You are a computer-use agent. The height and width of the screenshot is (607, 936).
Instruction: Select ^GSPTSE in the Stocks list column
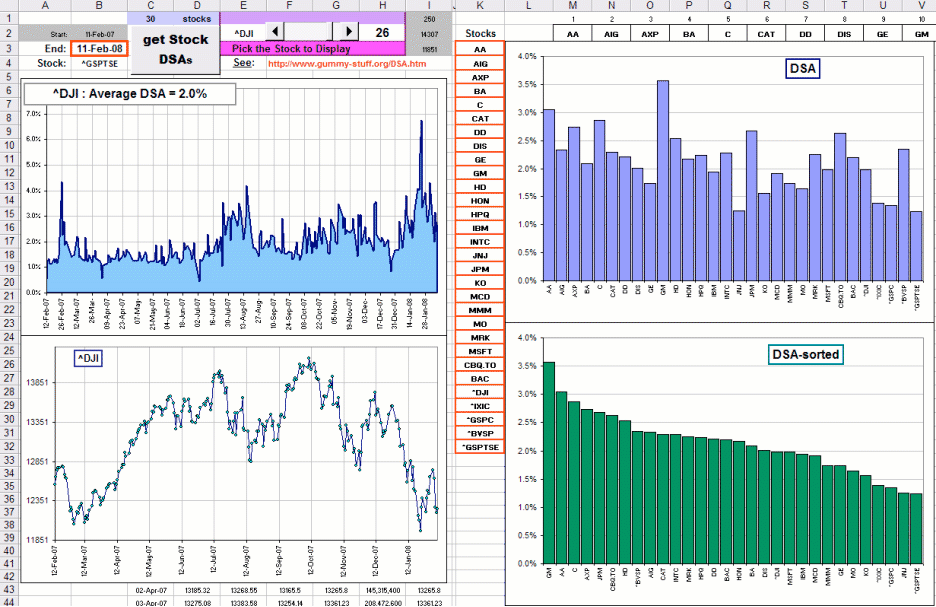(x=480, y=447)
